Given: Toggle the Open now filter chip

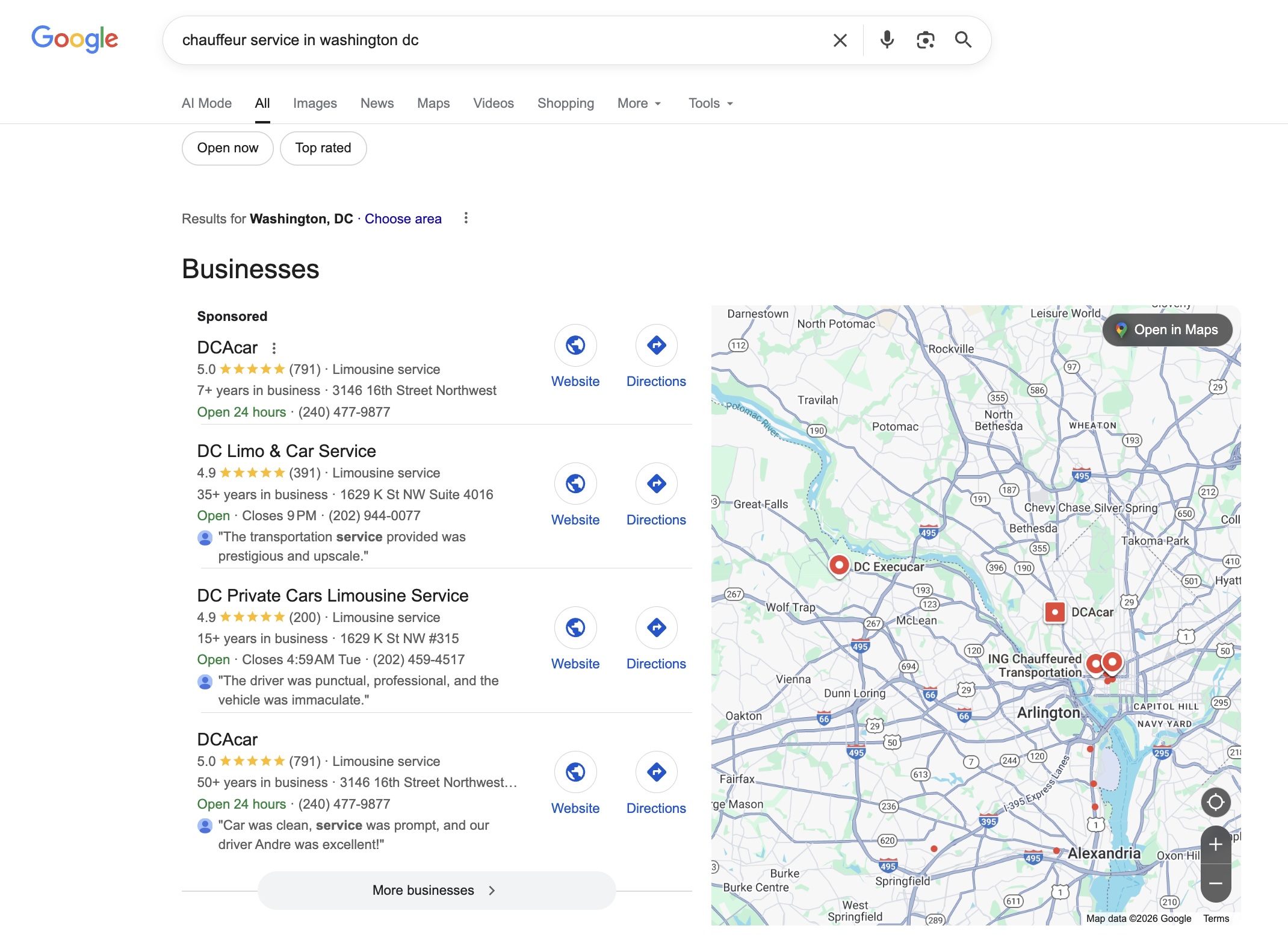Looking at the screenshot, I should point(228,148).
